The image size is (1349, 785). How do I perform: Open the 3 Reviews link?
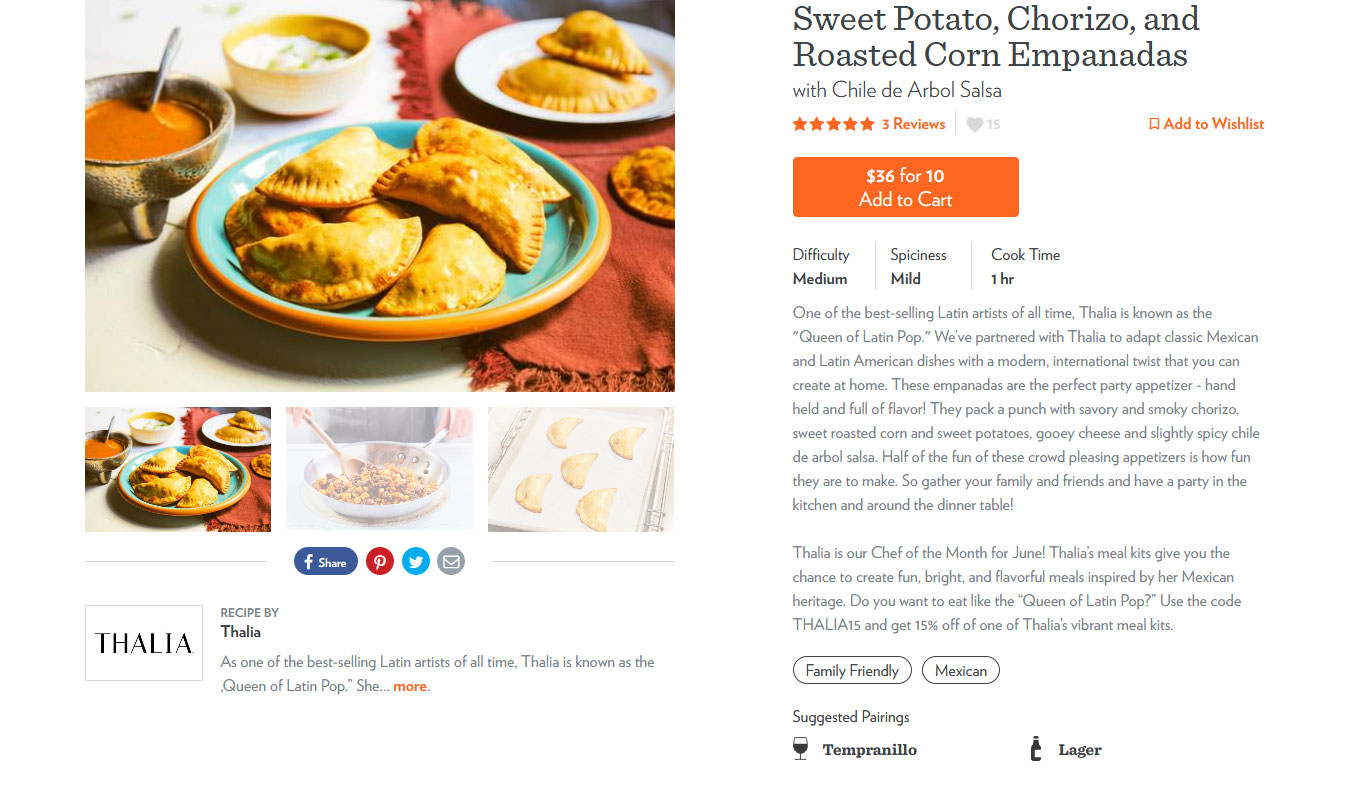click(x=913, y=124)
